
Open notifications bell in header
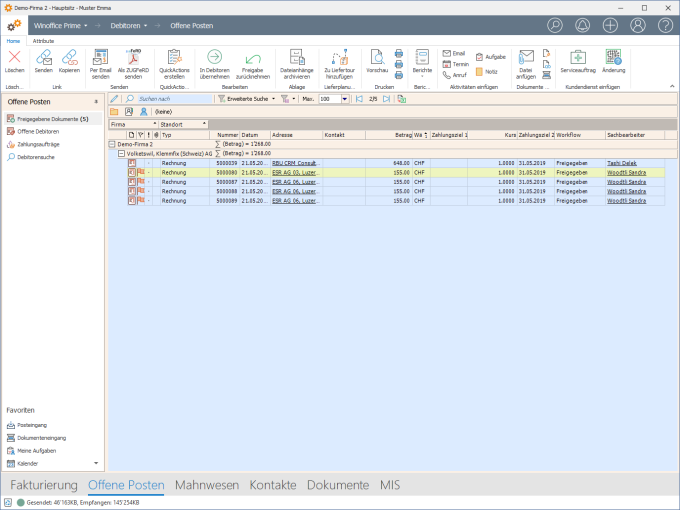pos(582,25)
